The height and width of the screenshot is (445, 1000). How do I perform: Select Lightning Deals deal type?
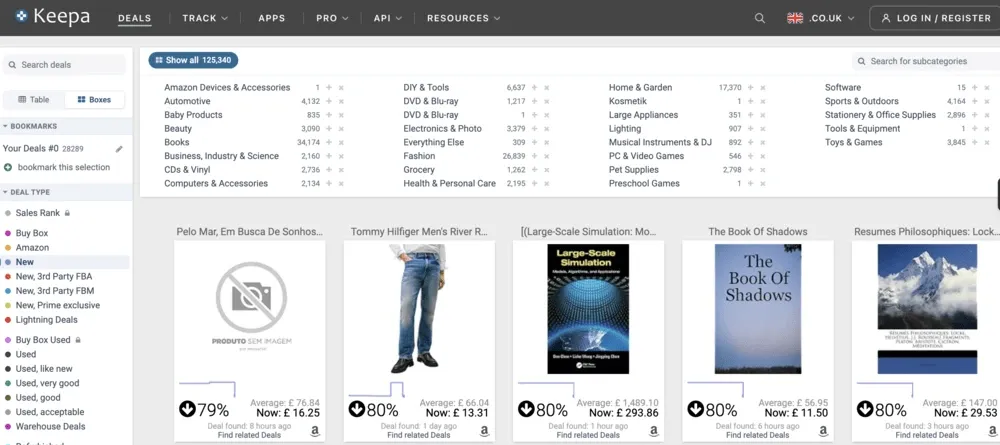[x=47, y=319]
